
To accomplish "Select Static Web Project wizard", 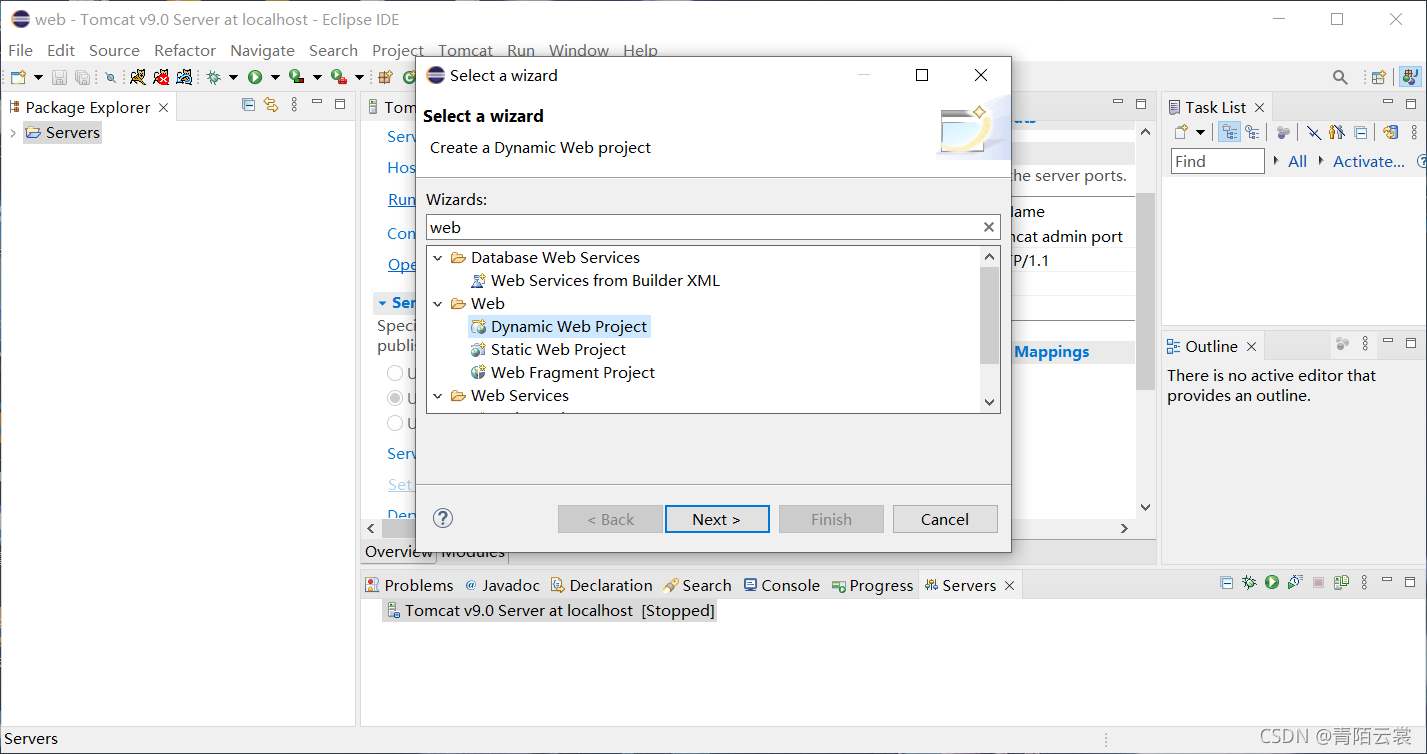I will pos(548,349).
